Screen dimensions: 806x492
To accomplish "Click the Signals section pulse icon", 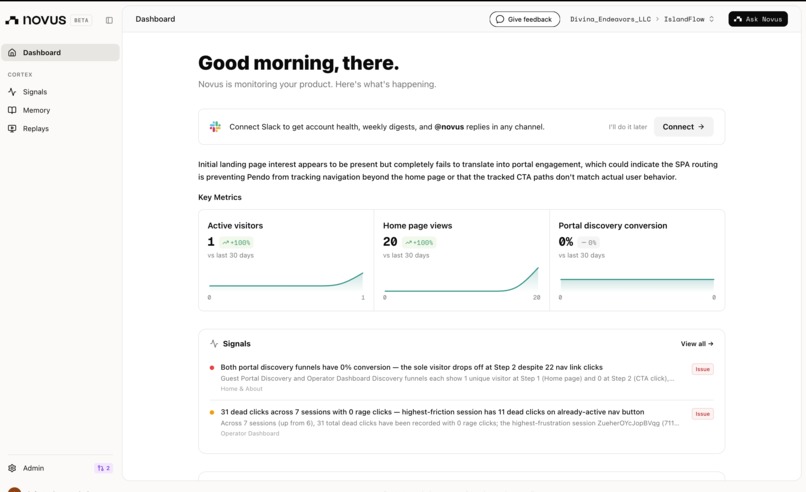I will pyautogui.click(x=214, y=343).
